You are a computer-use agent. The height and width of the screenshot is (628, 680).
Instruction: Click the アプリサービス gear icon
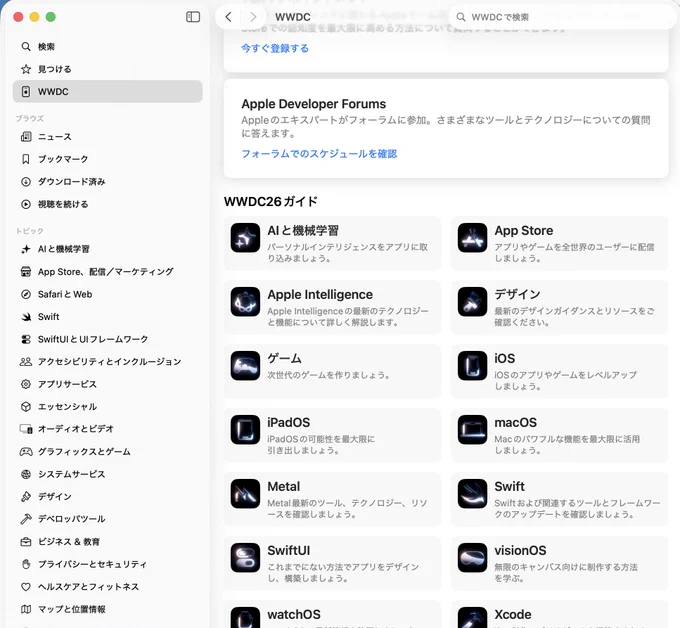coord(26,384)
